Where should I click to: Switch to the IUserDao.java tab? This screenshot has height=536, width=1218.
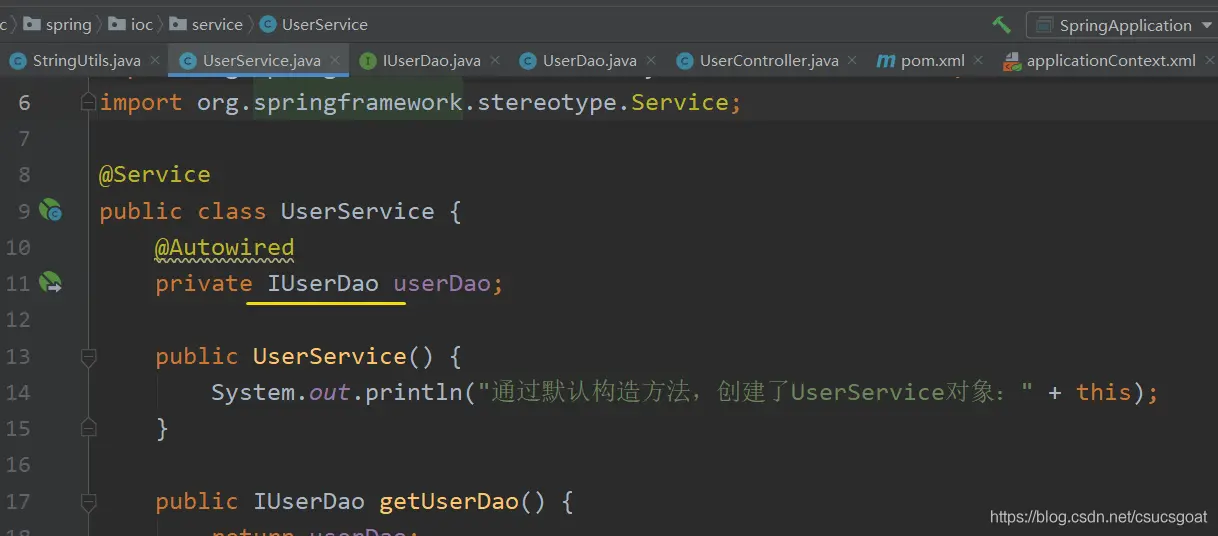431,61
